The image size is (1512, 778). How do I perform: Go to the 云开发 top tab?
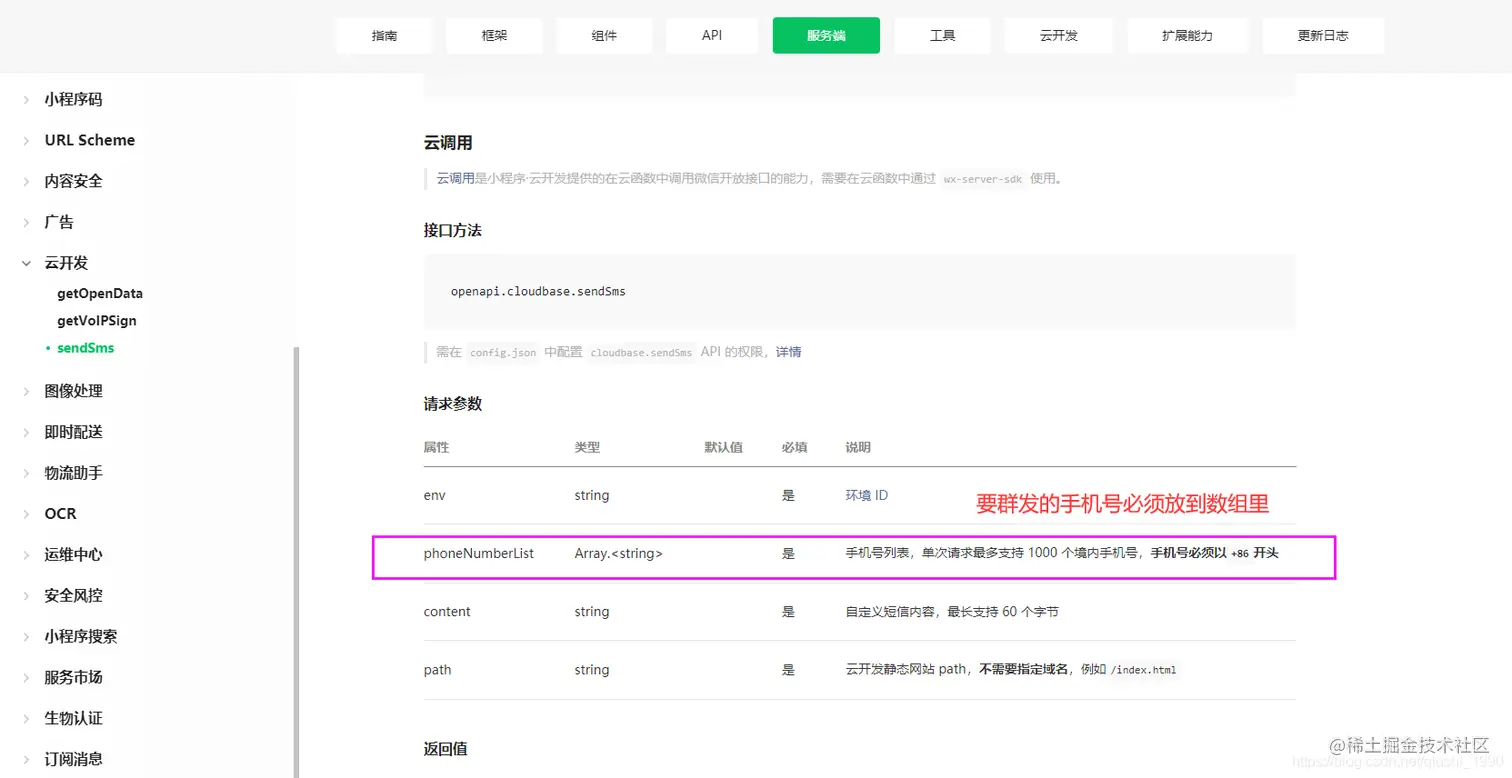click(x=1059, y=35)
